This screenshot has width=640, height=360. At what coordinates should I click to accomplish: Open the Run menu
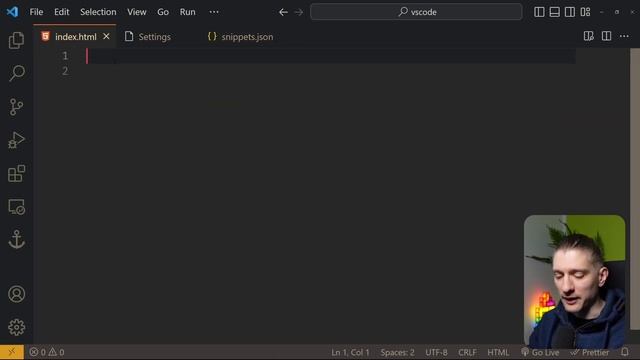[187, 12]
